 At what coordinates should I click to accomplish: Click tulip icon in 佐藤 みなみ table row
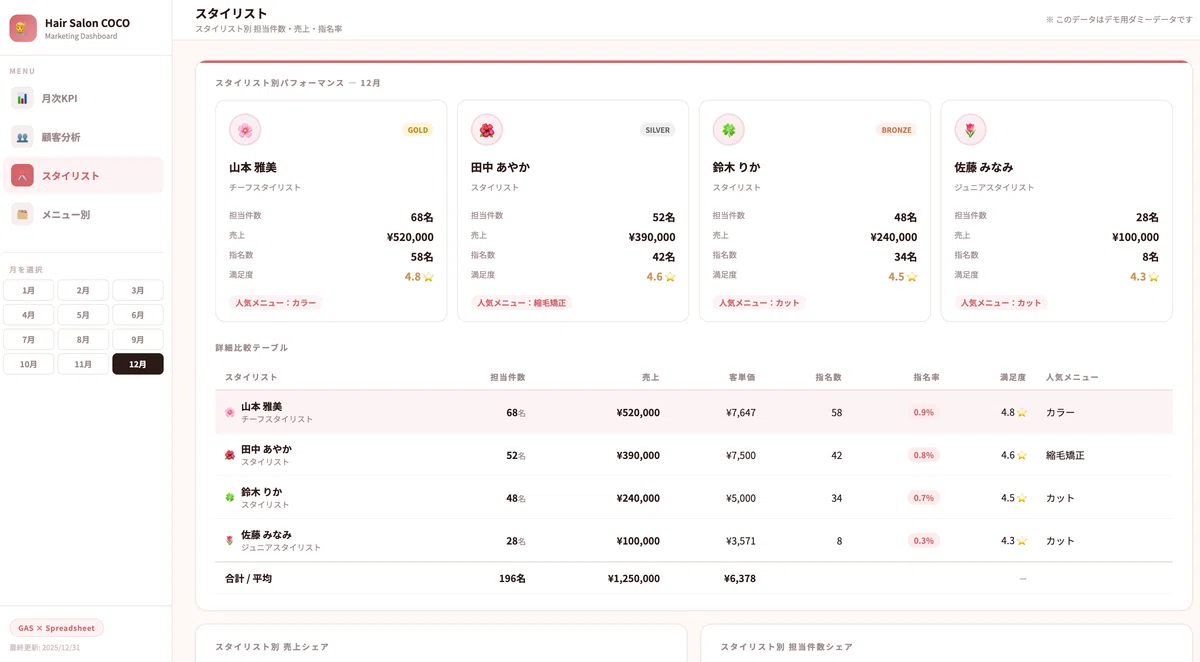(x=230, y=541)
